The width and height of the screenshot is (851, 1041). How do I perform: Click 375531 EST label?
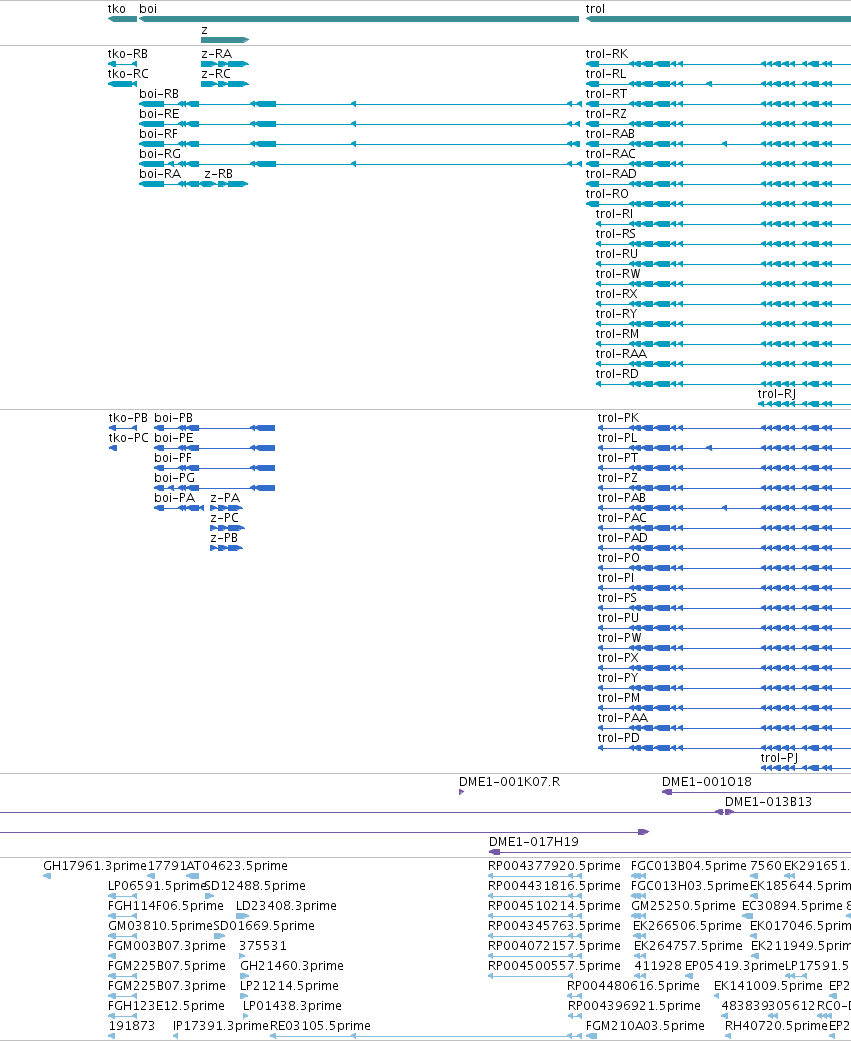coord(263,945)
